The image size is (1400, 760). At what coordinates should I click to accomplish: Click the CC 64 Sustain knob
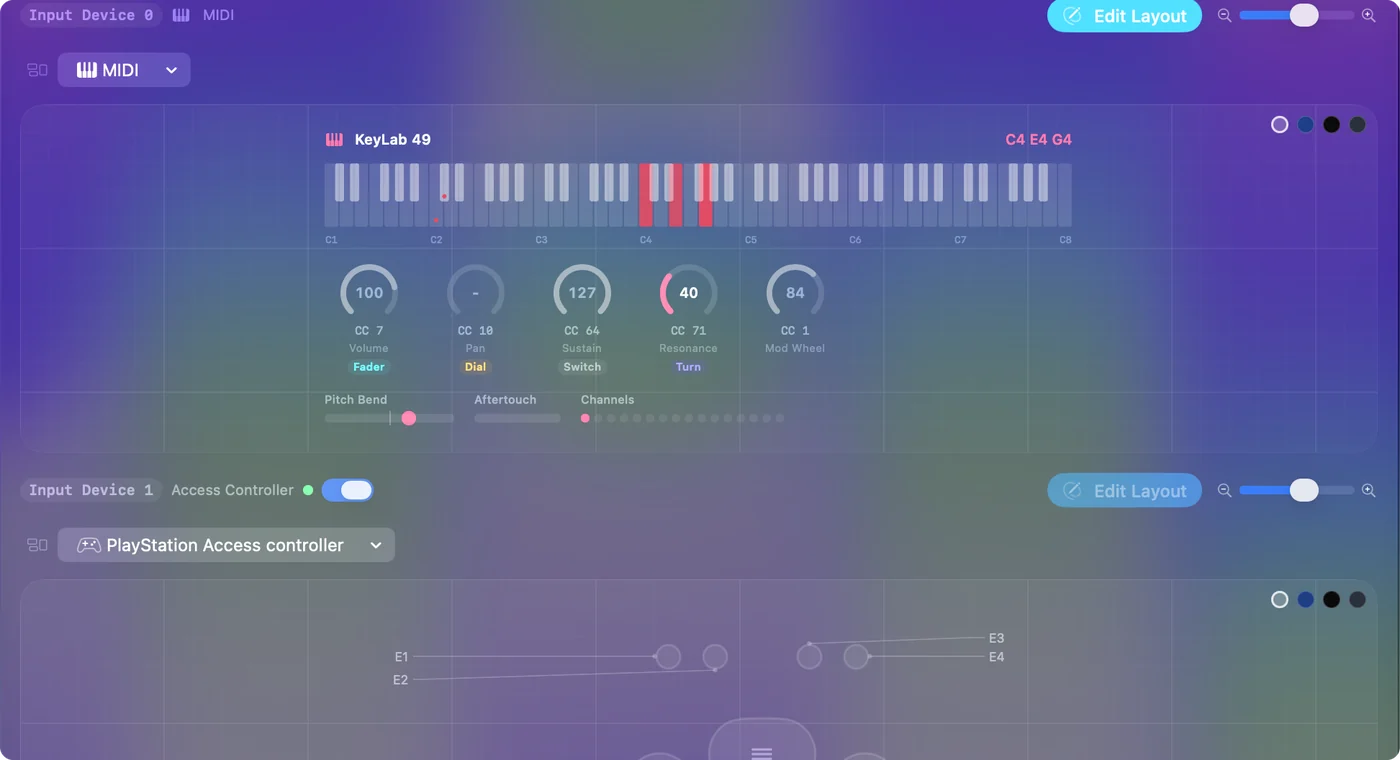(582, 293)
